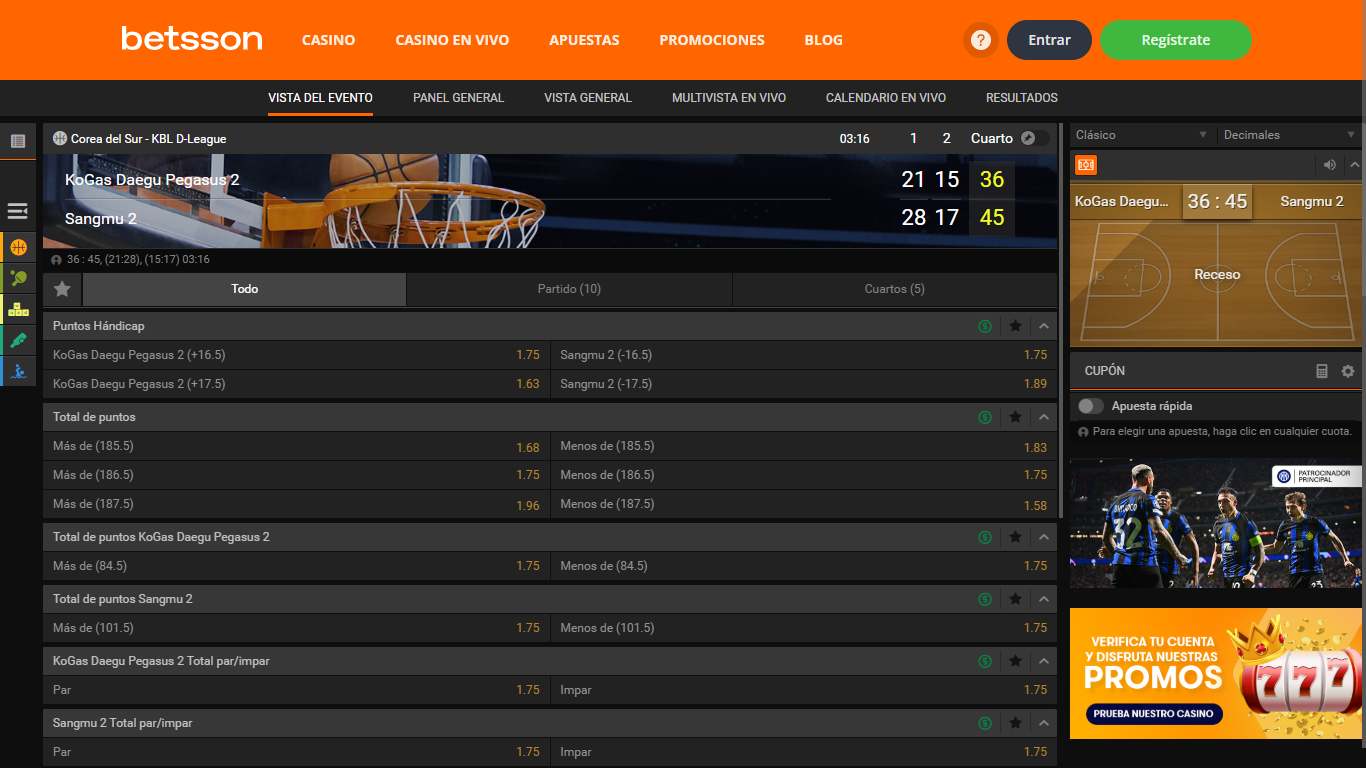Open RESULTADOS tab
The image size is (1366, 768).
point(1022,98)
